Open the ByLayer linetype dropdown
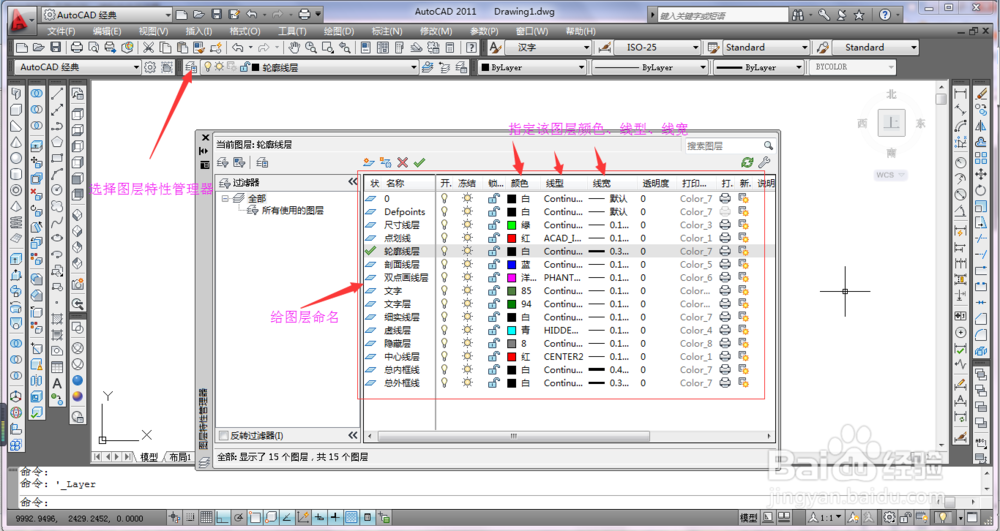This screenshot has width=1000, height=531. click(x=703, y=67)
